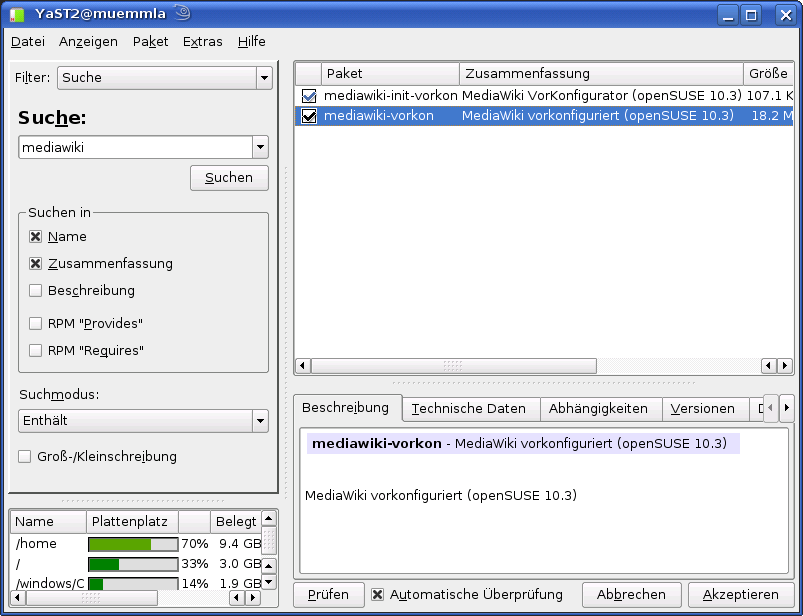
Task: Sort by the Zusammenfassung column header
Action: [601, 74]
